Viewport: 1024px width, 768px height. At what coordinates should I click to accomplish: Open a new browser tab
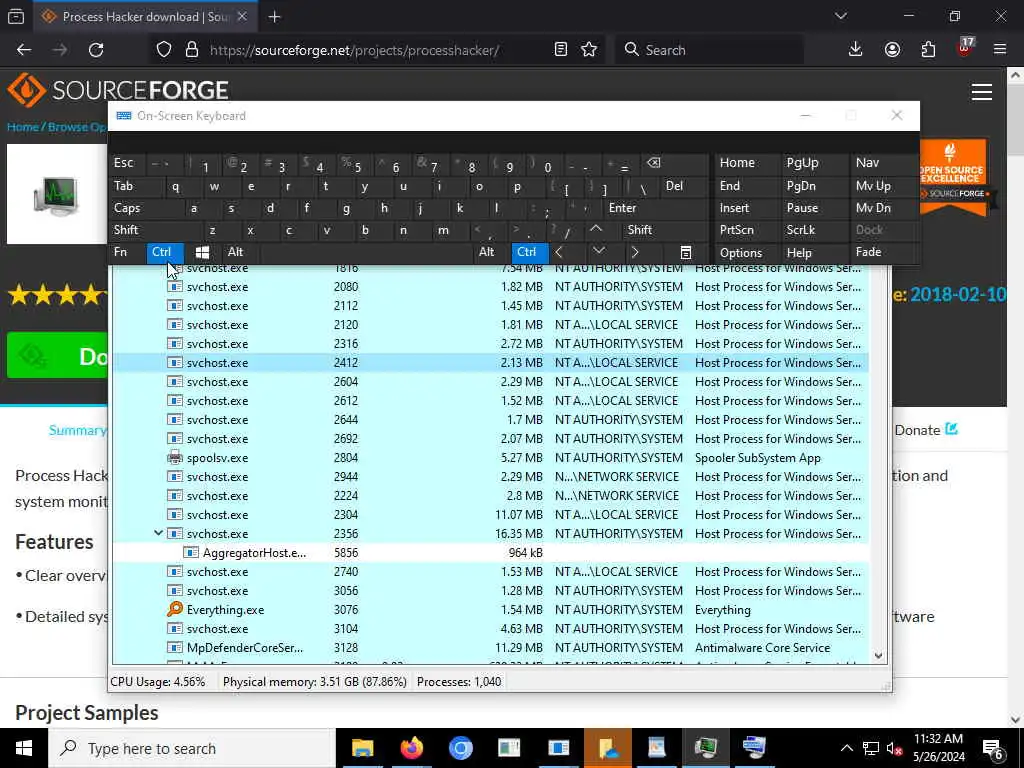274,17
